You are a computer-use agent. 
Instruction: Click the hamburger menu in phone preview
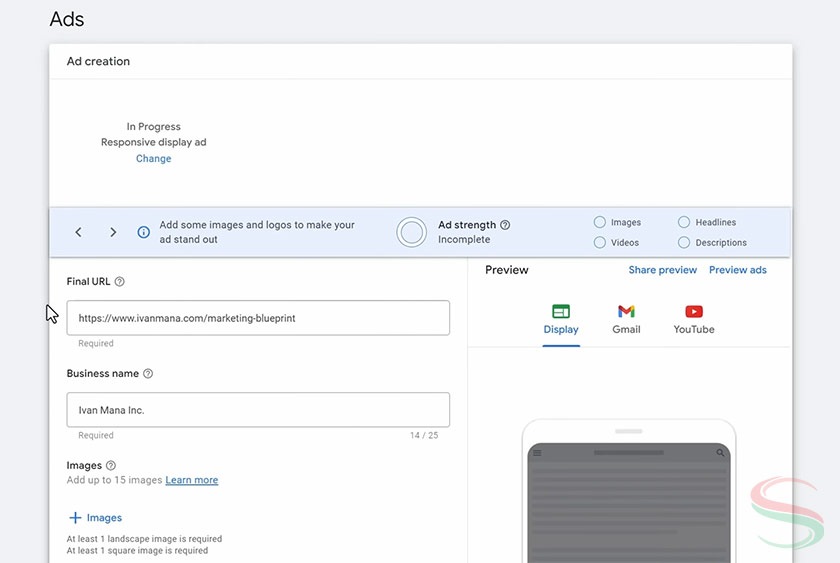tap(537, 453)
